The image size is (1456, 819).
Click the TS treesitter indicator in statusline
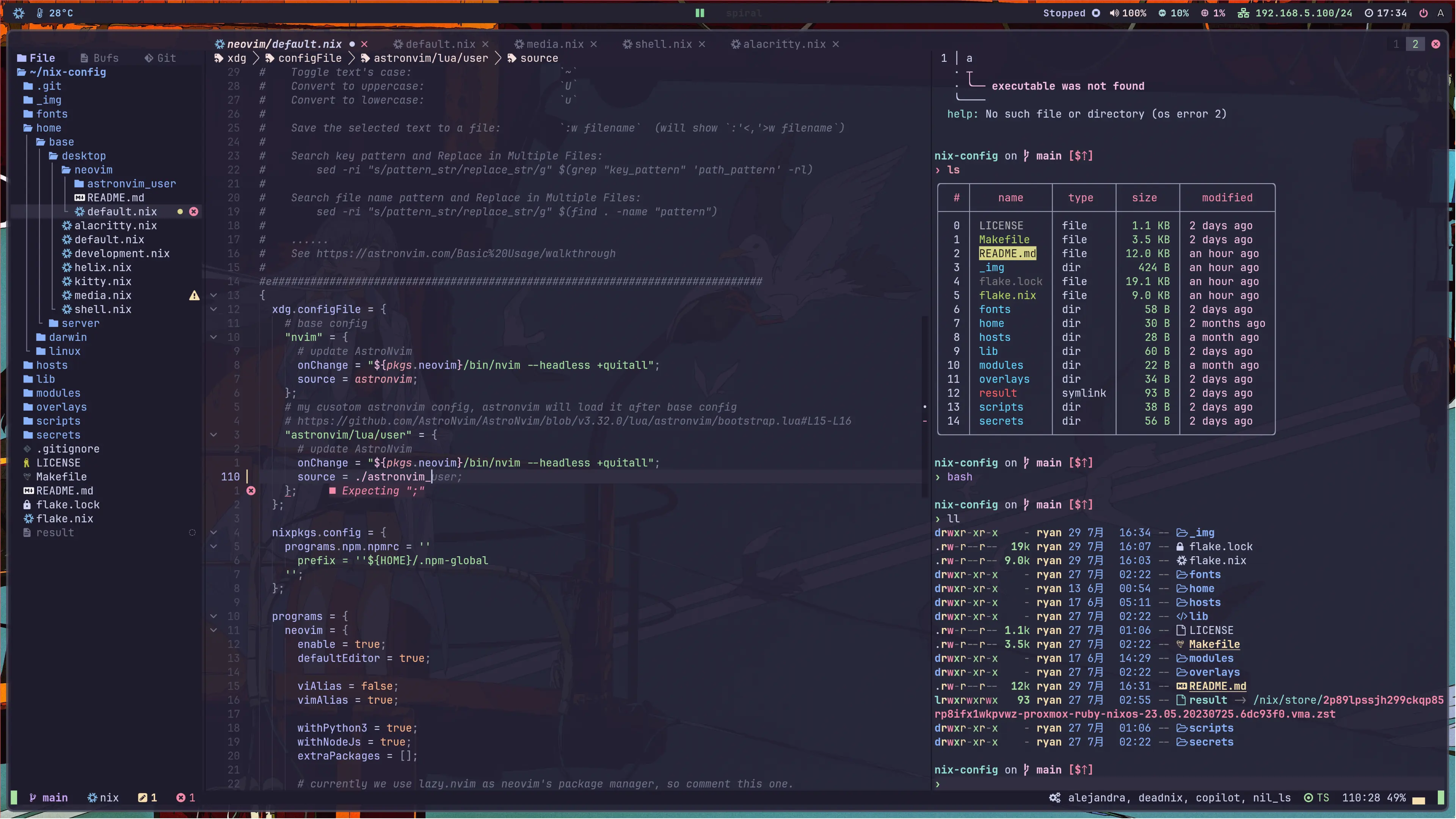pyautogui.click(x=1316, y=797)
